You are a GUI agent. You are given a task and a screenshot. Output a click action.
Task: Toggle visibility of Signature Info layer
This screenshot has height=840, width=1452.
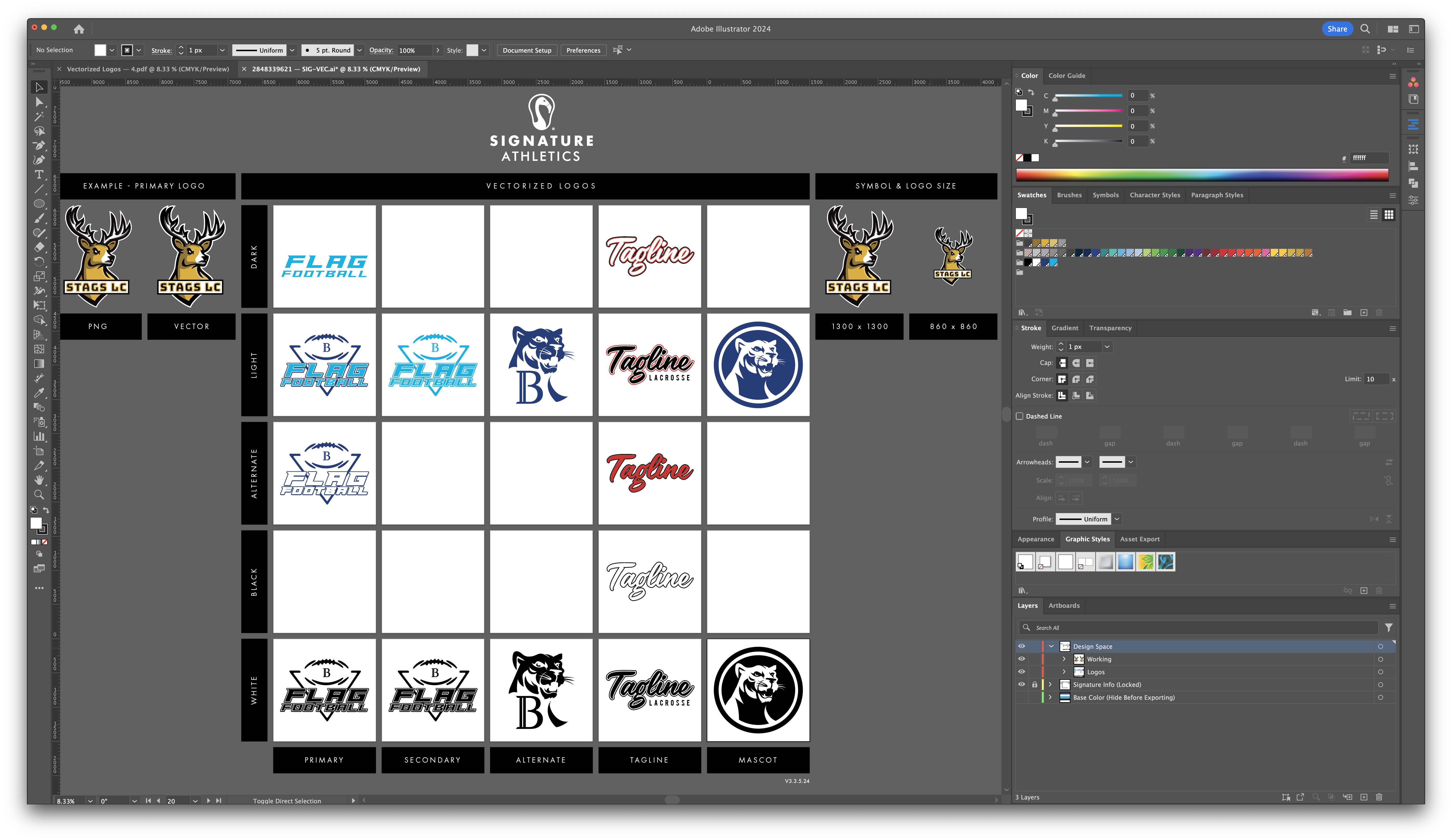[x=1022, y=684]
